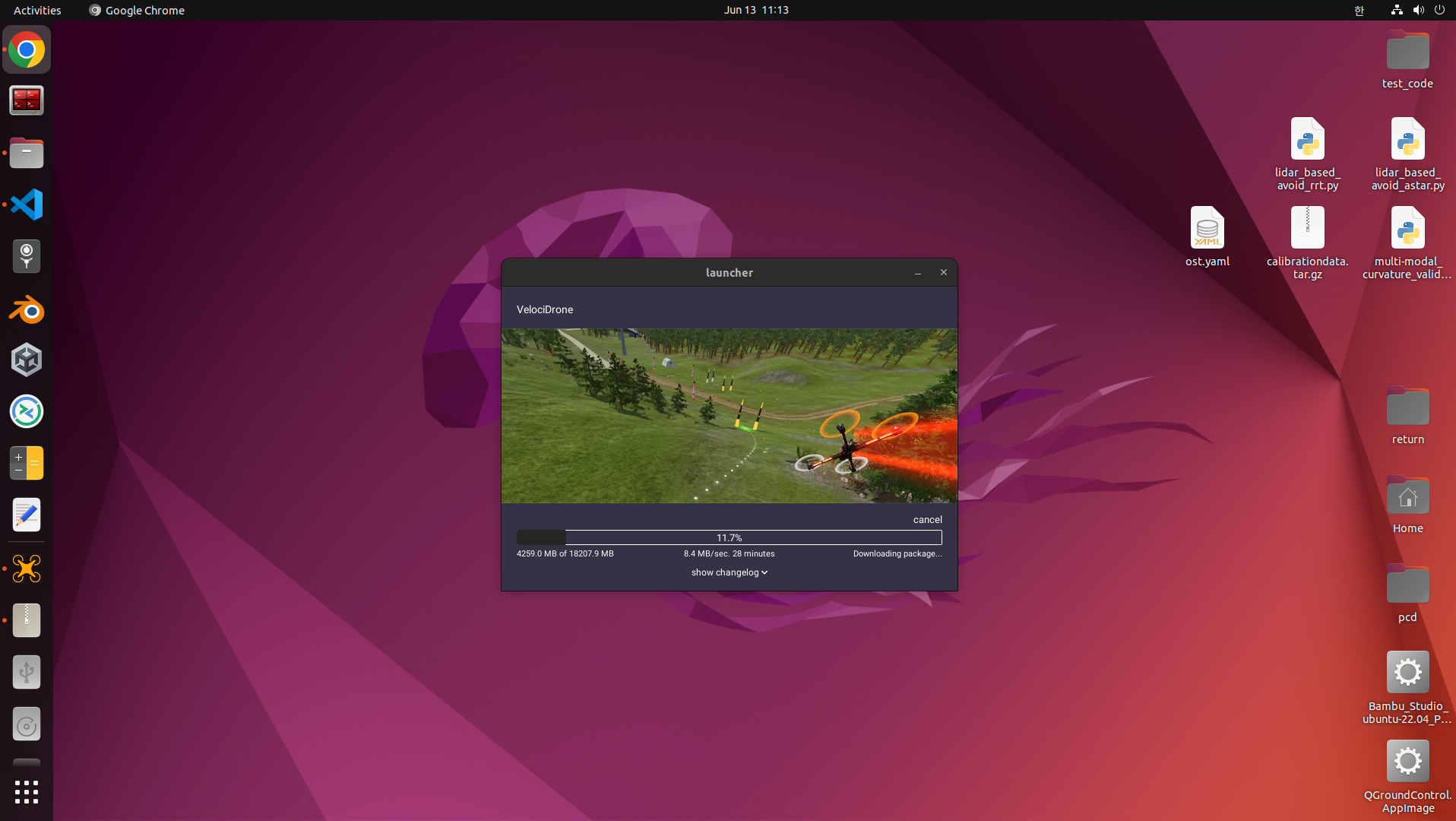The width and height of the screenshot is (1456, 821).
Task: Select lidar_based_avoid_astar.py file
Action: pyautogui.click(x=1407, y=154)
